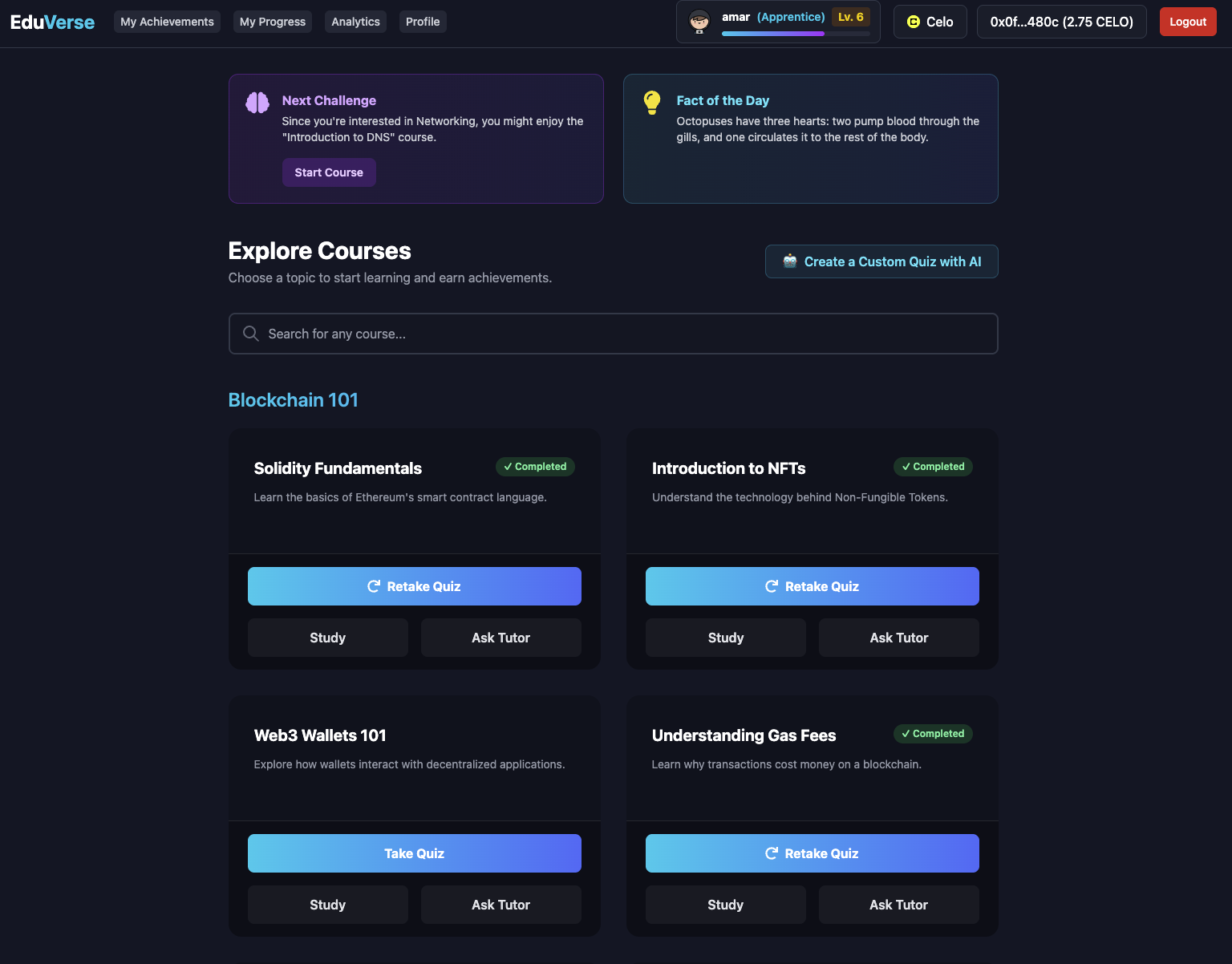
Task: Click the refresh icon on Understanding Gas Fees quiz
Action: pos(771,853)
